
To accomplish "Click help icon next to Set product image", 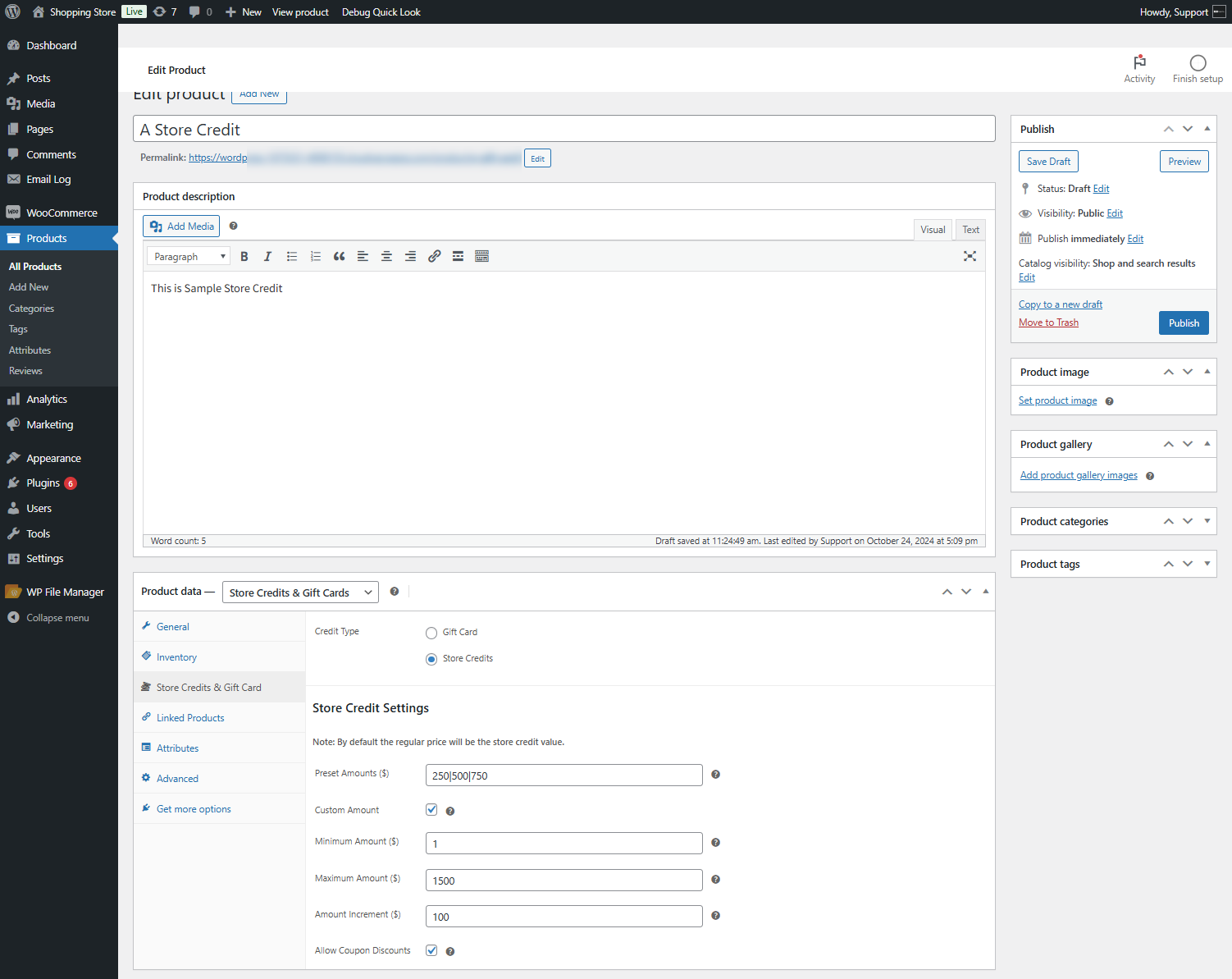I will 1109,401.
